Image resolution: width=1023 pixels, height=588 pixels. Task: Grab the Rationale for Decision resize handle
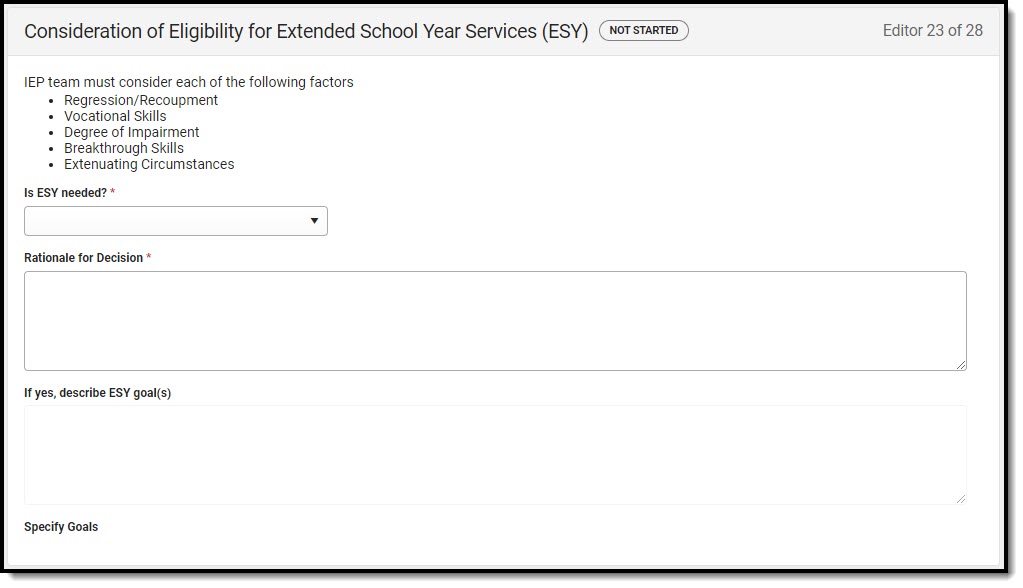click(961, 365)
